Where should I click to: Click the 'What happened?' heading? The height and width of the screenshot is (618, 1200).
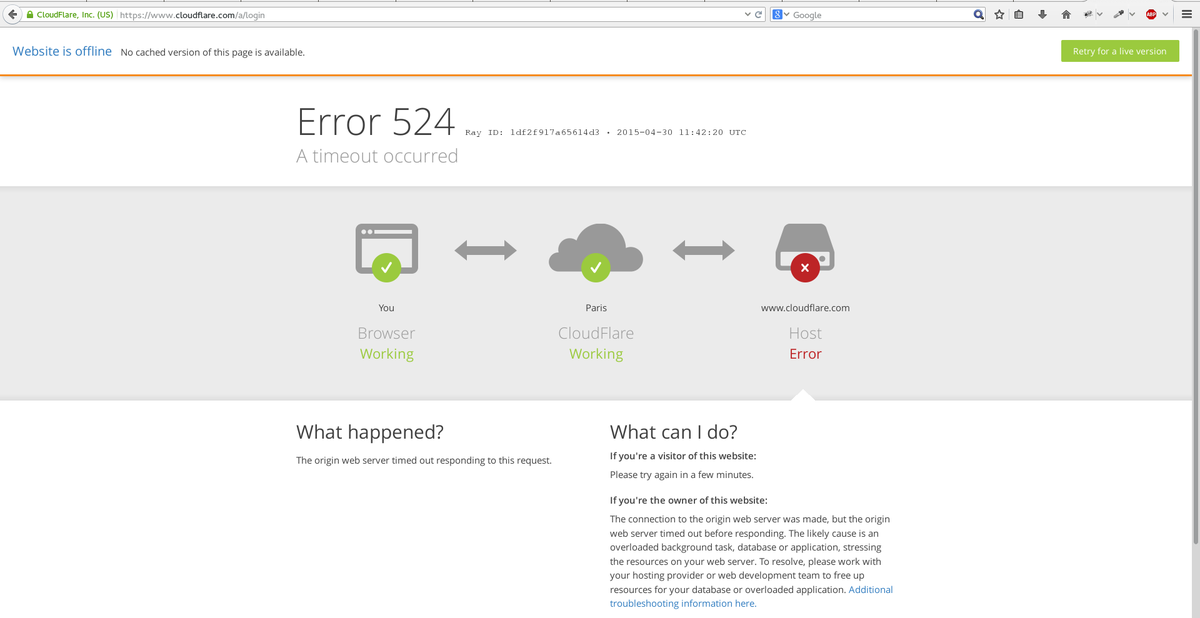click(370, 432)
